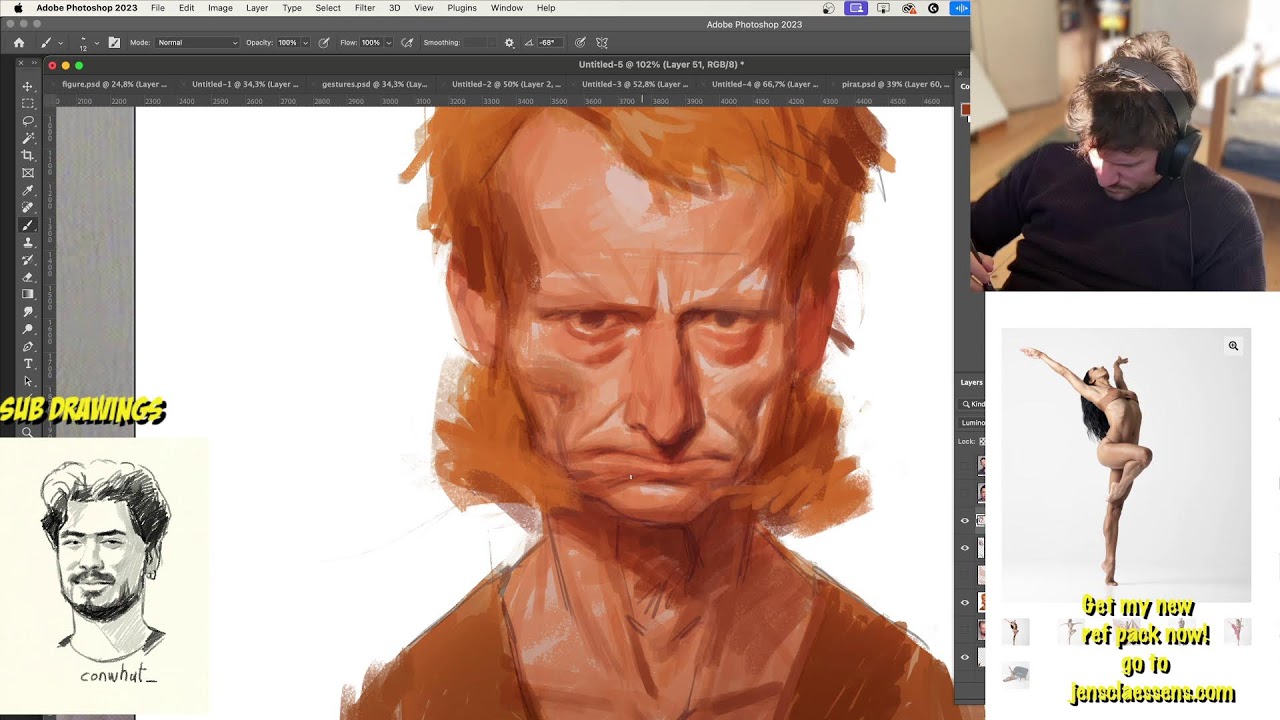The image size is (1280, 720).
Task: Open Help menu in menu bar
Action: click(546, 8)
